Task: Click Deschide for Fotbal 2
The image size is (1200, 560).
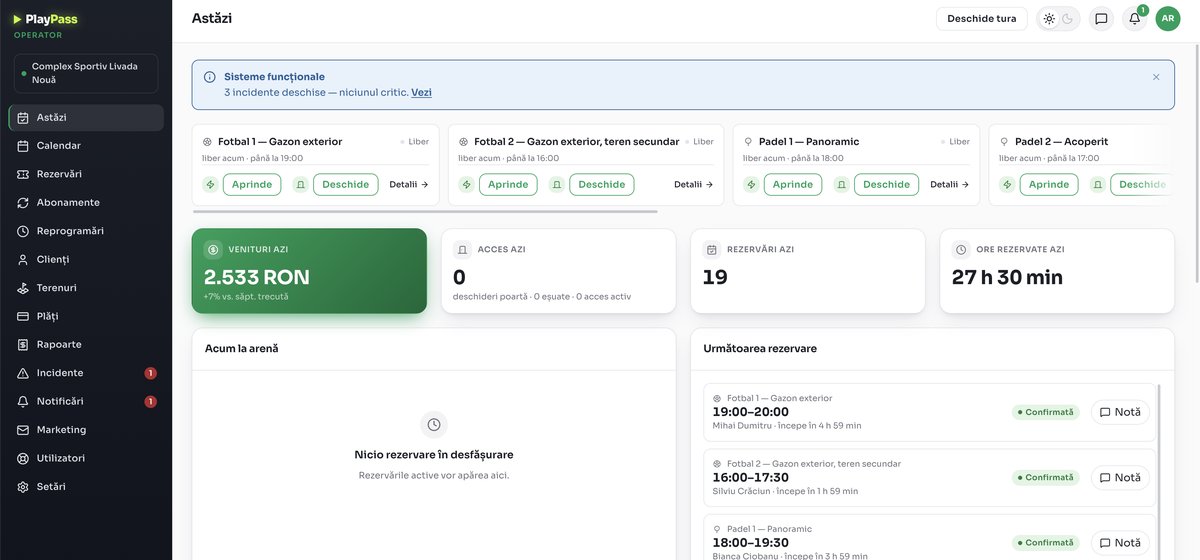Action: (602, 184)
